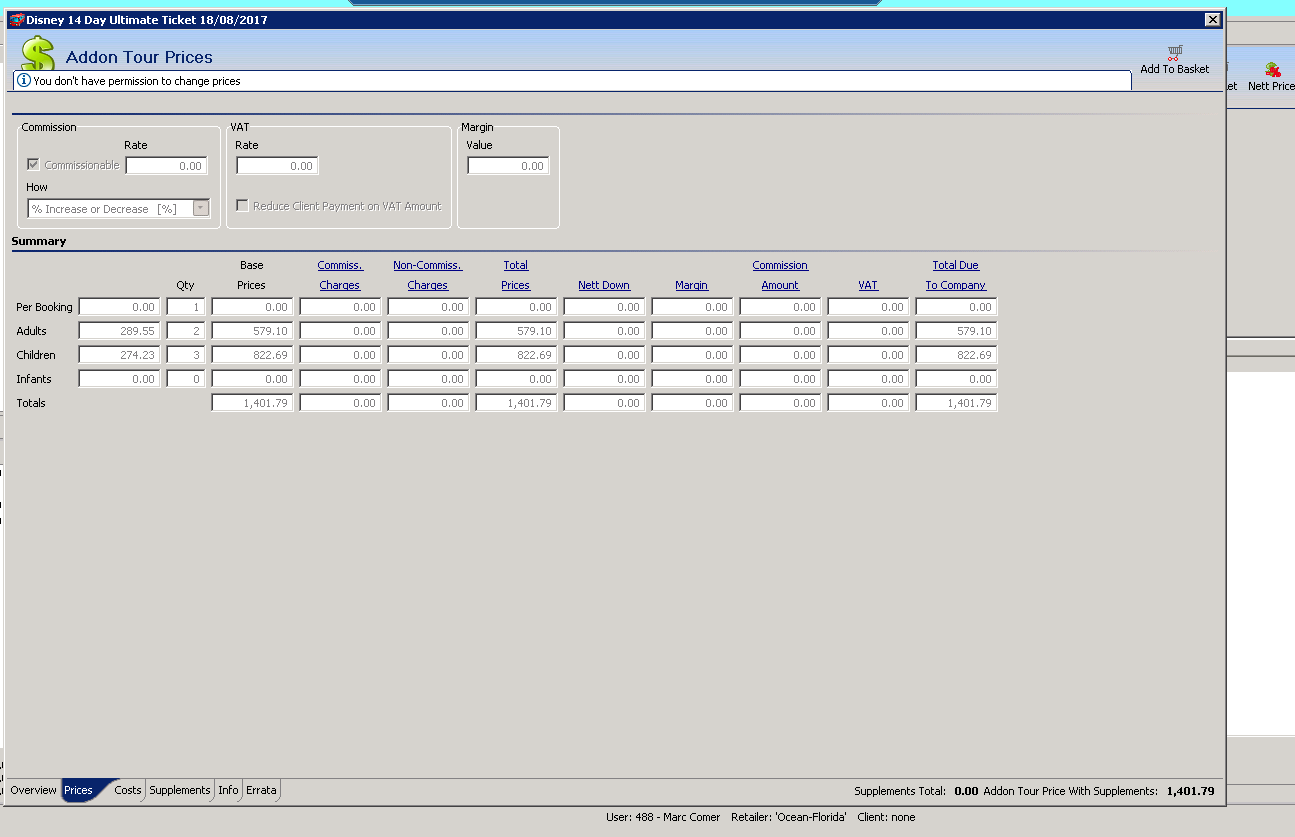Image resolution: width=1295 pixels, height=837 pixels.
Task: Click the application icon in the title bar
Action: (16, 20)
